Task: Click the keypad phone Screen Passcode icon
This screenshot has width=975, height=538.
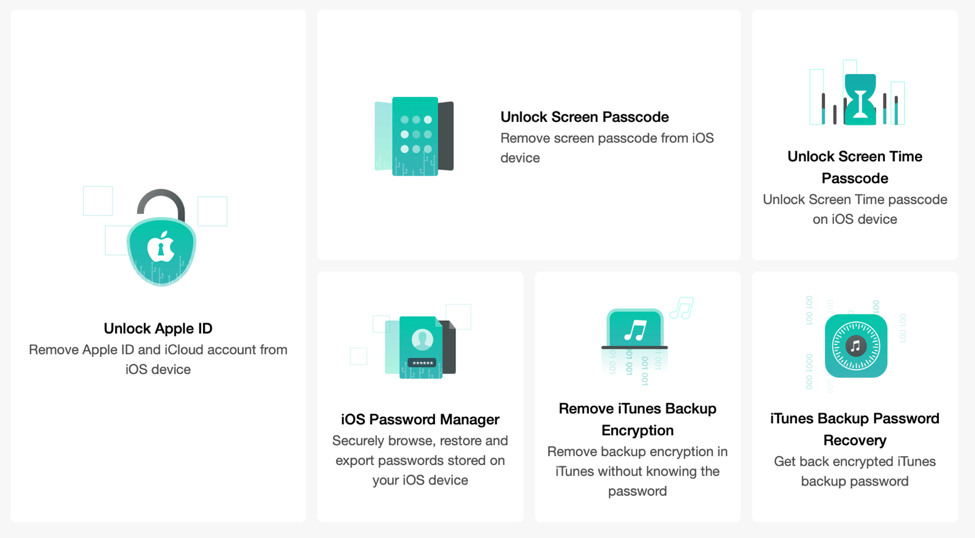Action: [x=414, y=136]
